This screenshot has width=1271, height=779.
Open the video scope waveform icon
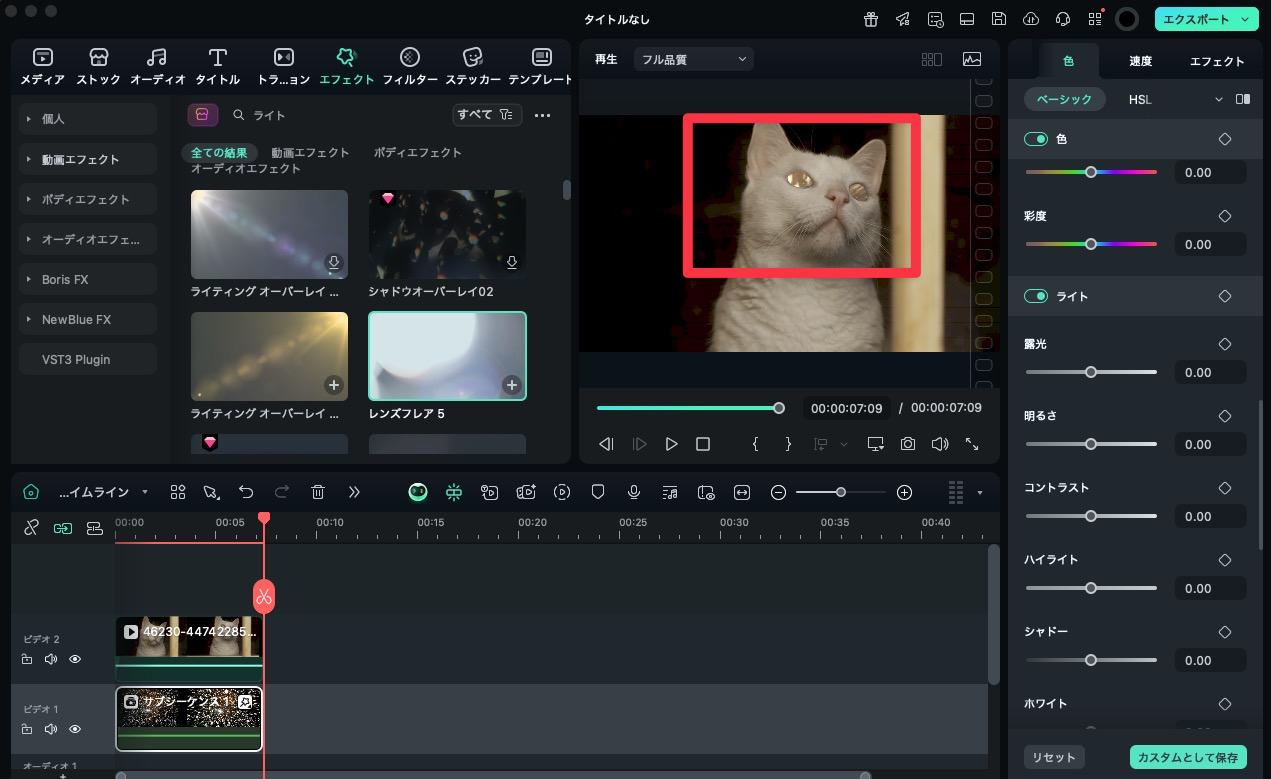pyautogui.click(x=972, y=59)
